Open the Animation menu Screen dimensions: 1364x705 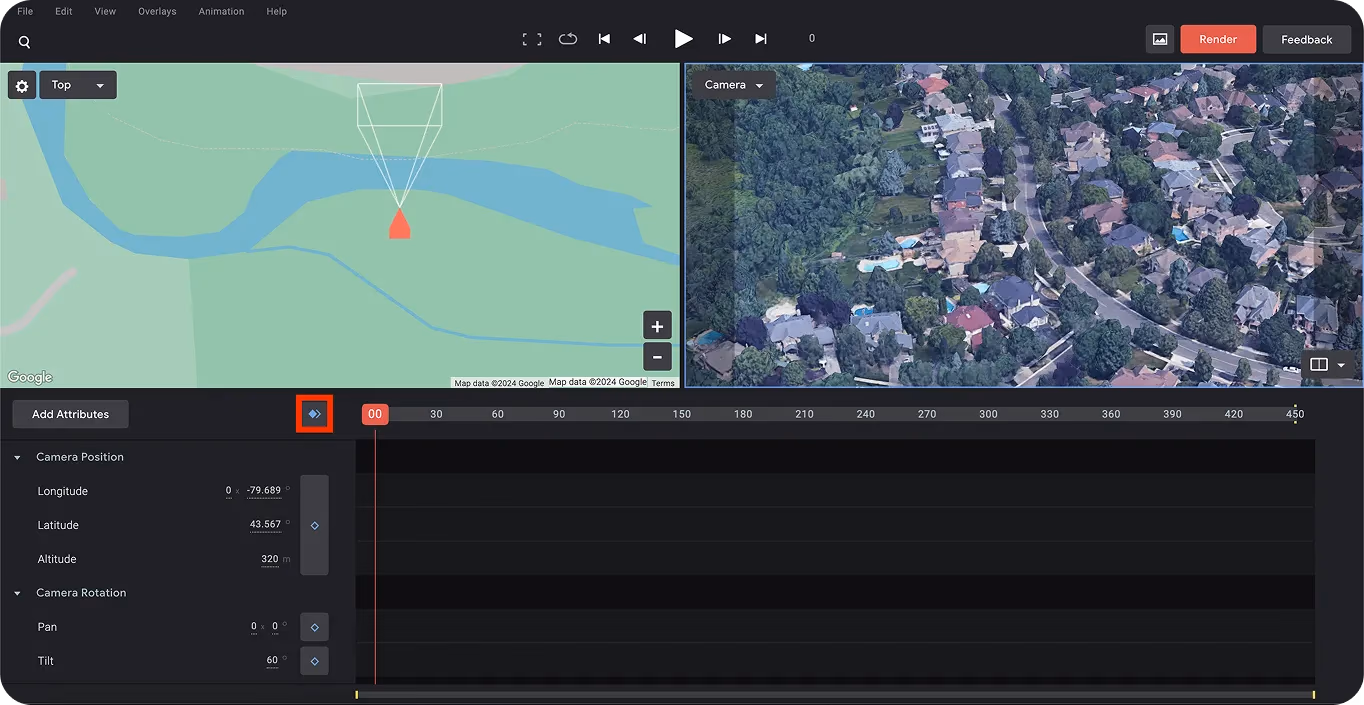coord(221,11)
